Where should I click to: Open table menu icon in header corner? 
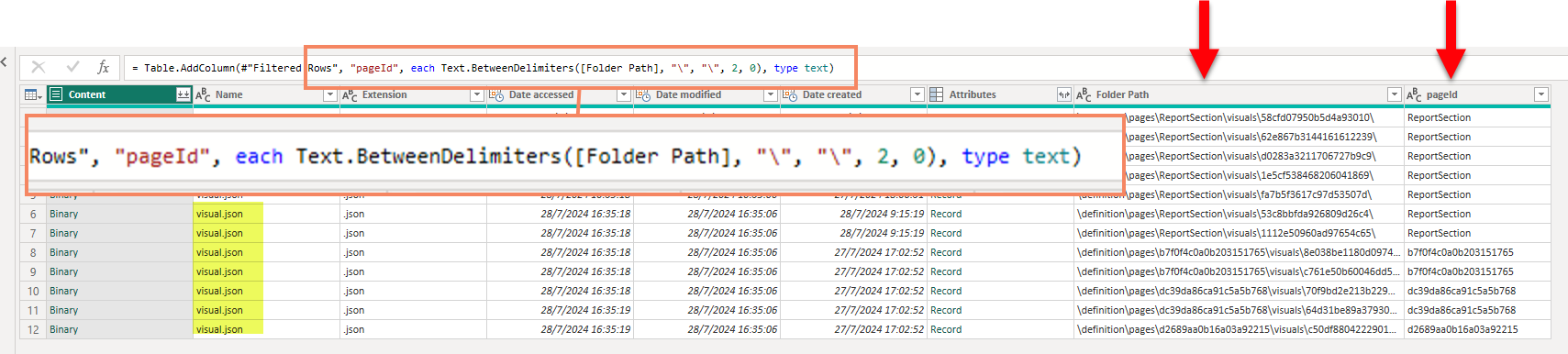(33, 94)
